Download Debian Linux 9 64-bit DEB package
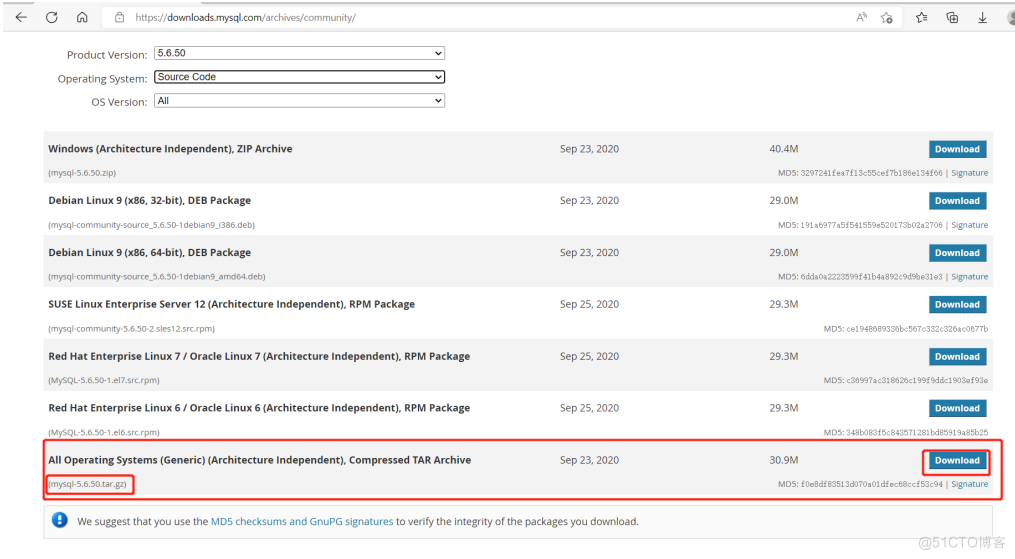Screen dimensions: 1015x559 tap(957, 253)
